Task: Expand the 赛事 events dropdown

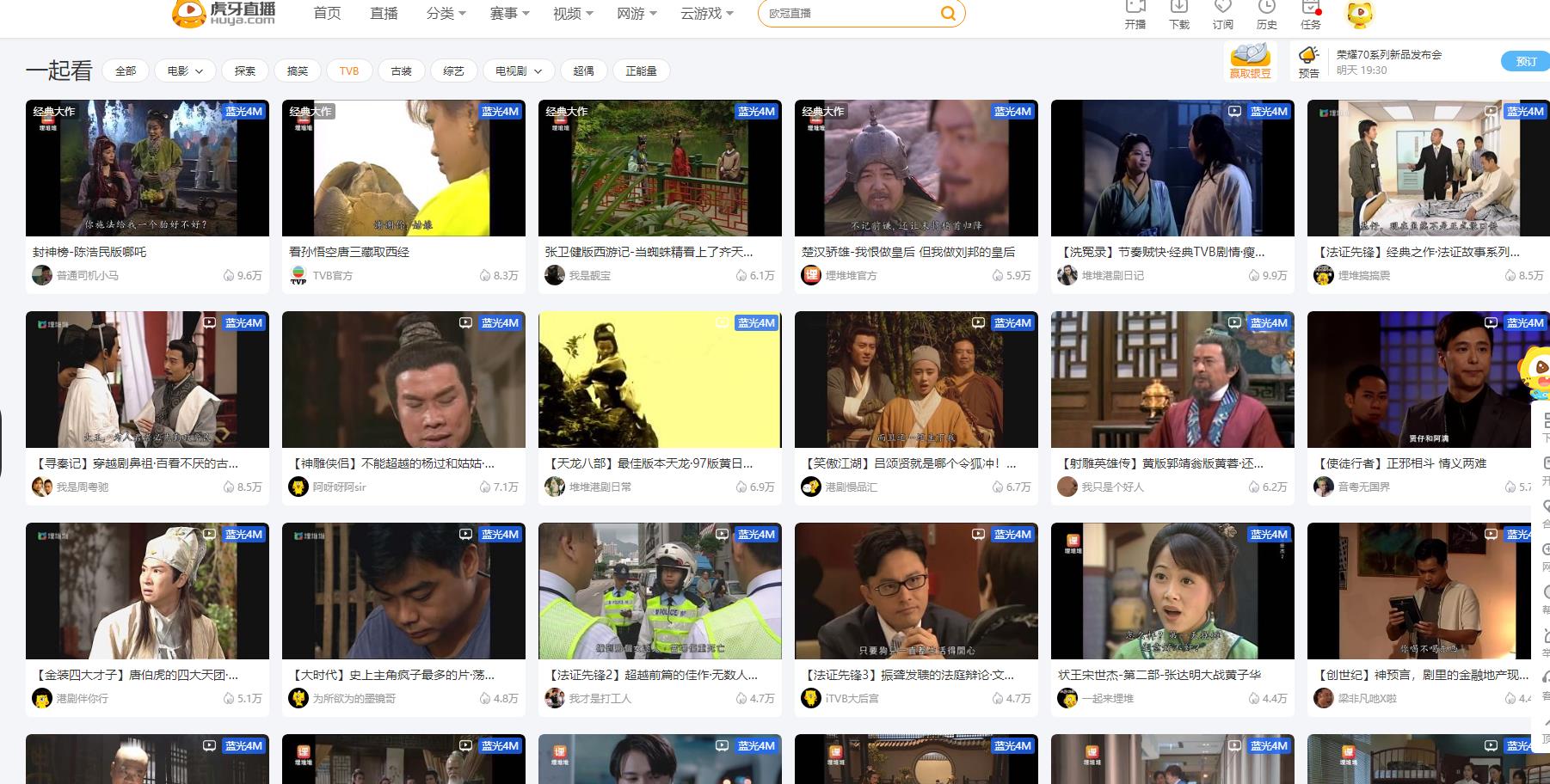Action: (509, 13)
